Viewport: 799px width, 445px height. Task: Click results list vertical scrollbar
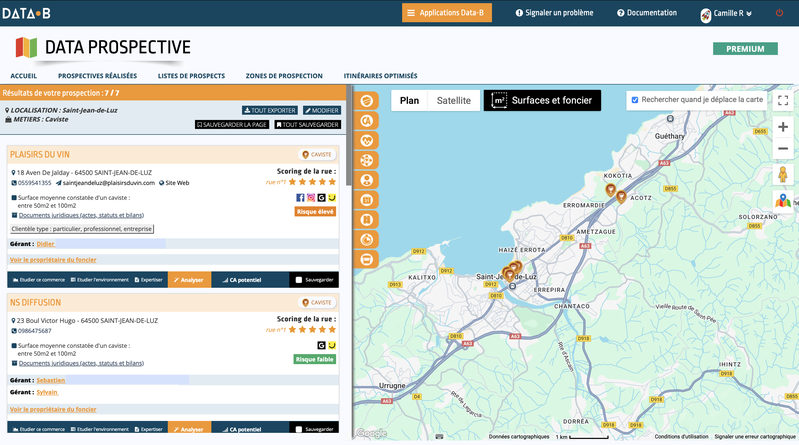(x=349, y=136)
